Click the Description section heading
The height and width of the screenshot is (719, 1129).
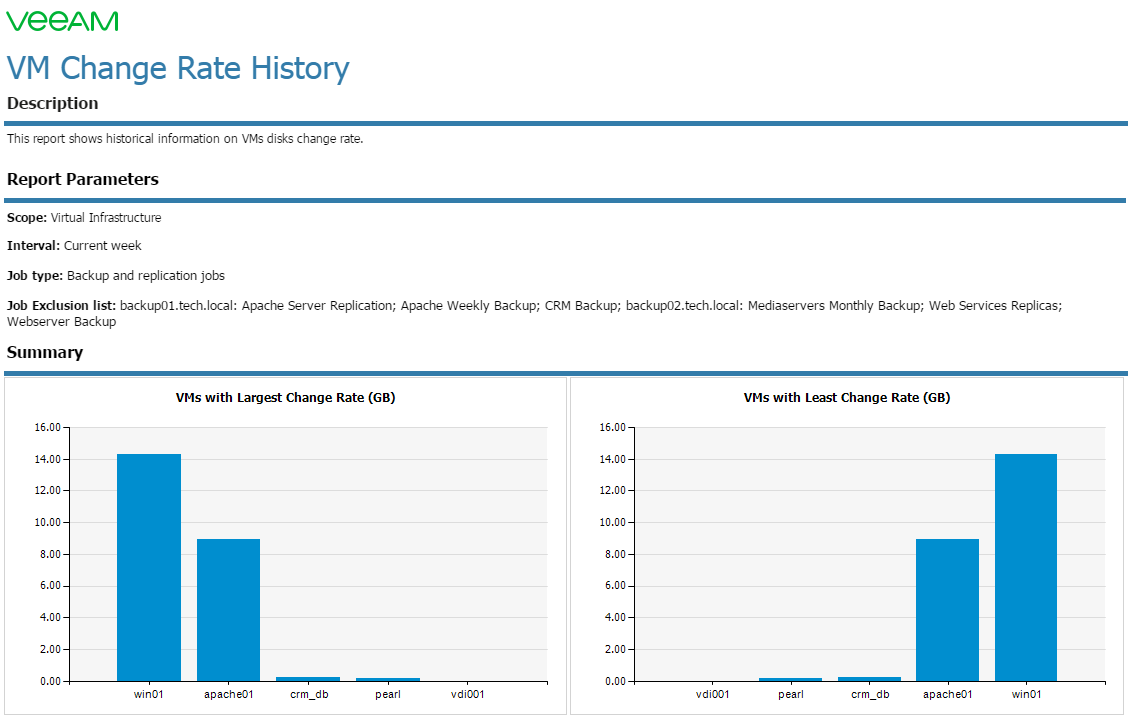pos(53,104)
